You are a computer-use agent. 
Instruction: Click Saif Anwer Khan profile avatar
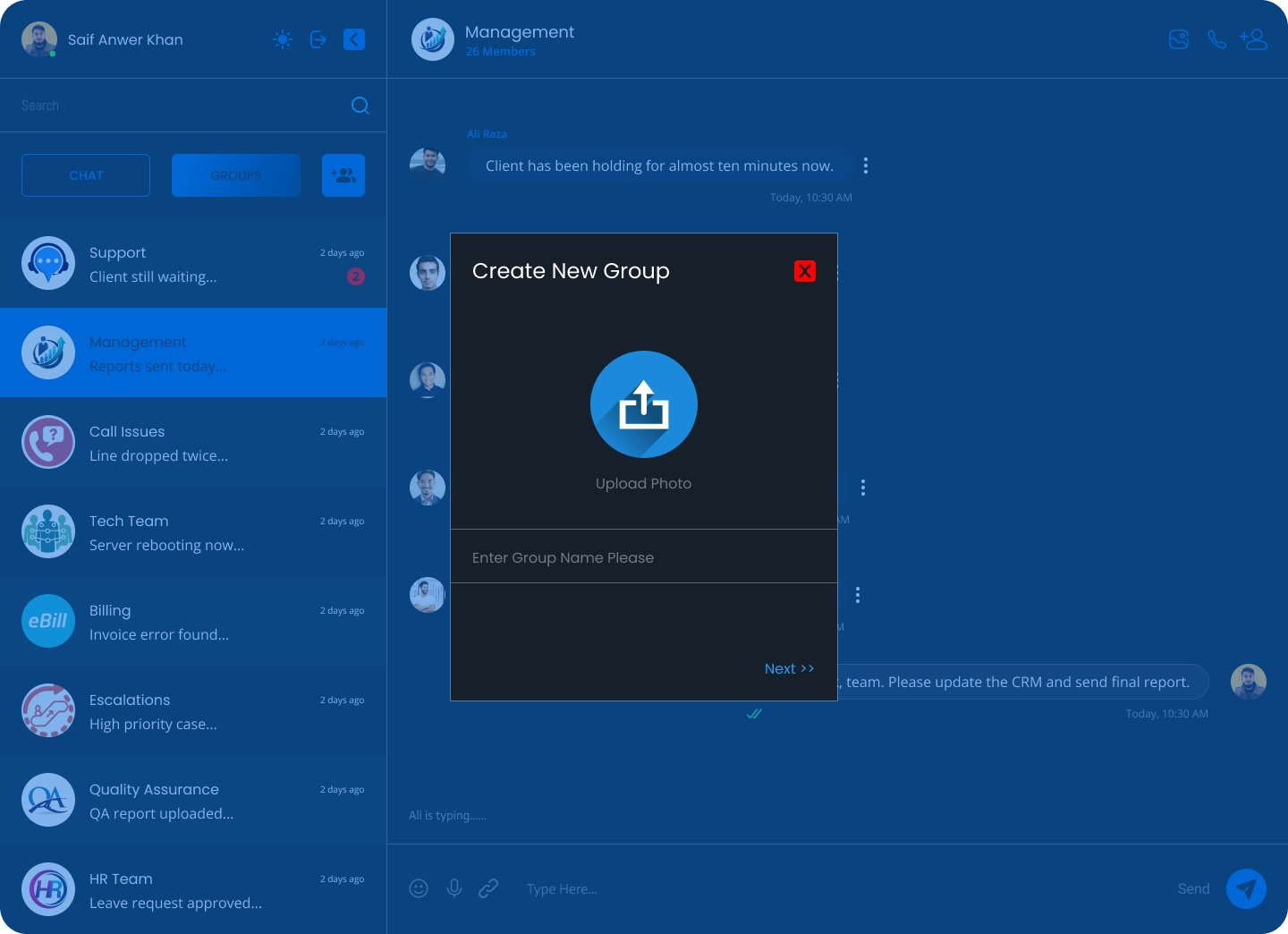click(x=39, y=39)
